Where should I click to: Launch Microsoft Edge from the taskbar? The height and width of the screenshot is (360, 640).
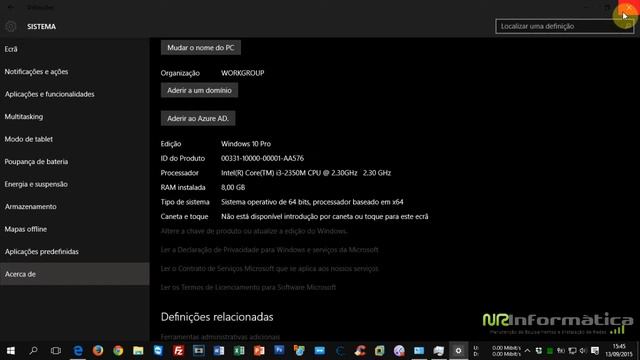point(78,351)
